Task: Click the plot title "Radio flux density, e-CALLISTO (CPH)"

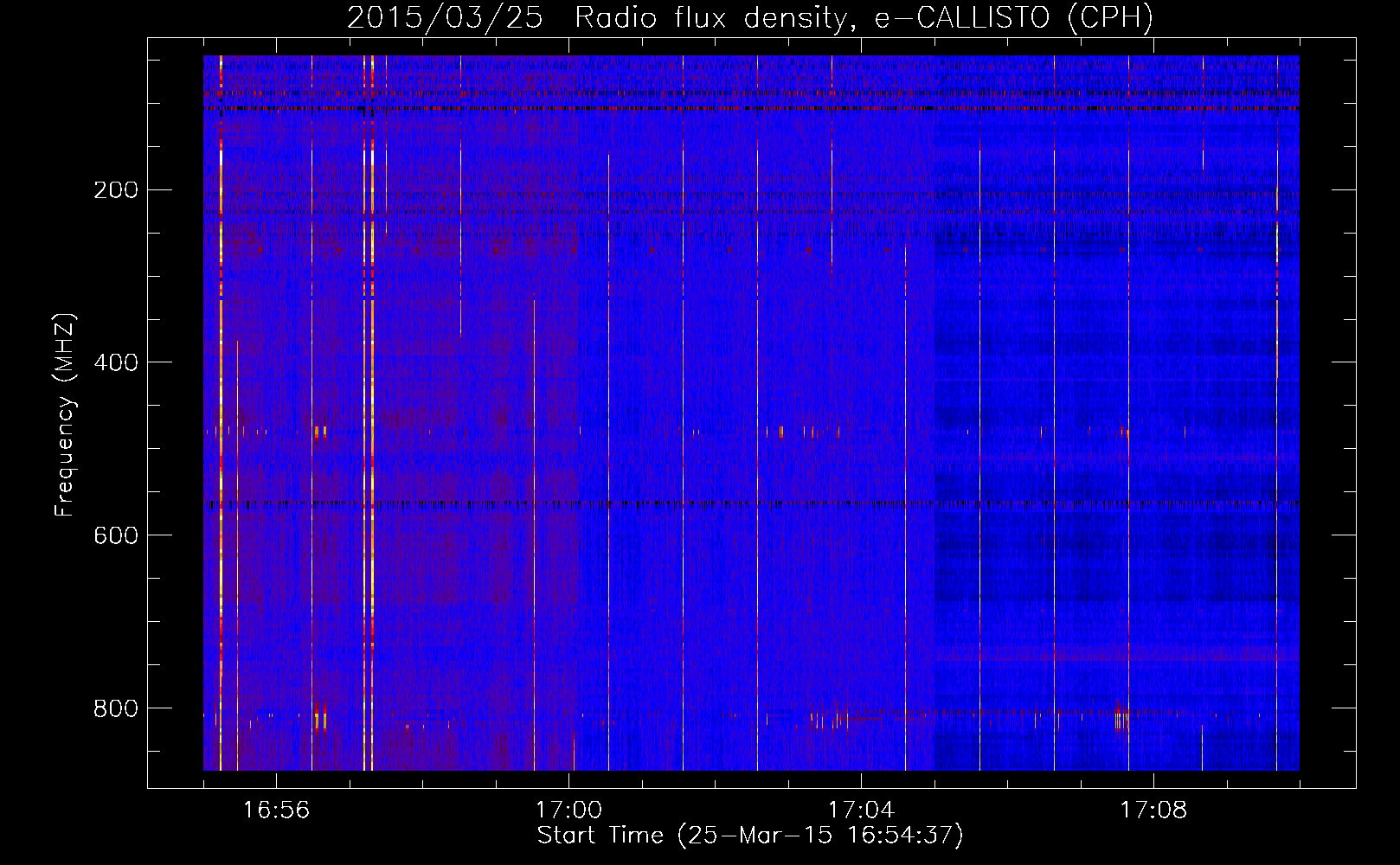Action: pos(864,18)
